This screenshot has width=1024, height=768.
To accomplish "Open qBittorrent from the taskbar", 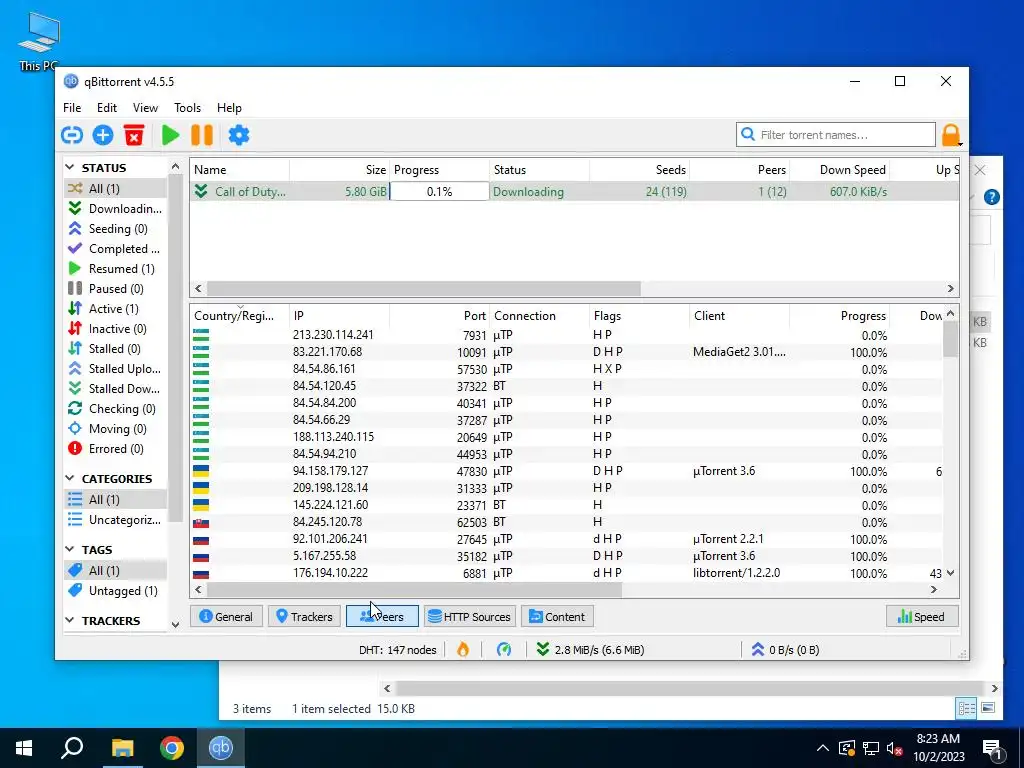I will point(221,748).
